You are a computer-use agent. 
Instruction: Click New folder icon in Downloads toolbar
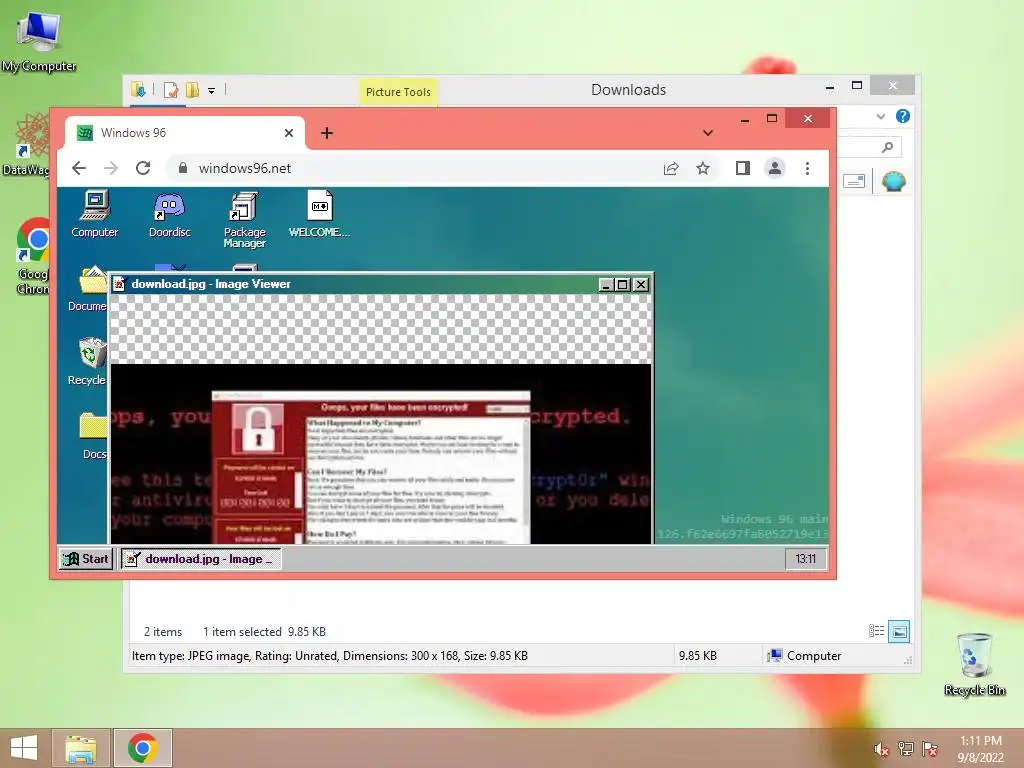pos(192,90)
